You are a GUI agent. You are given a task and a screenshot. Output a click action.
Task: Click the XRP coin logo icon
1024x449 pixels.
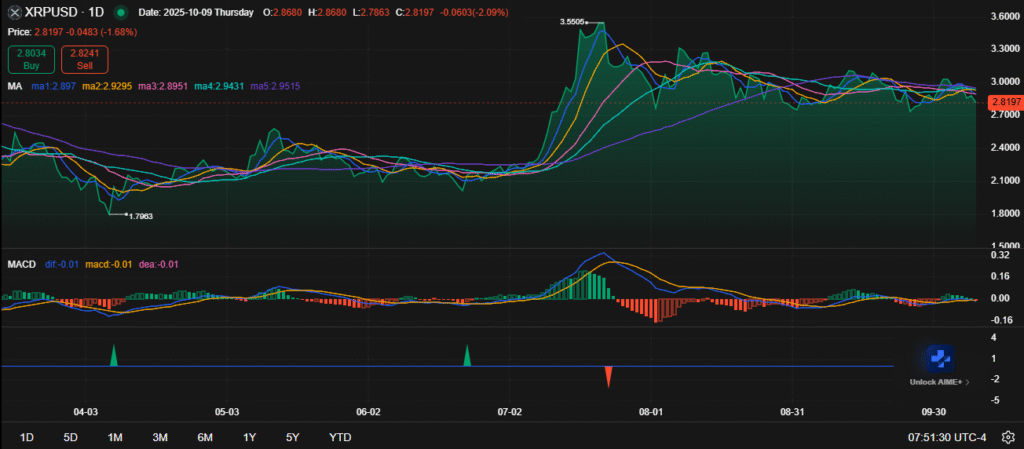[x=15, y=13]
